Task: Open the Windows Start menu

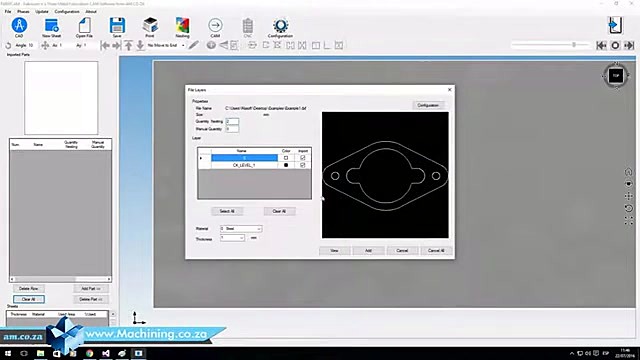Action: 8,353
